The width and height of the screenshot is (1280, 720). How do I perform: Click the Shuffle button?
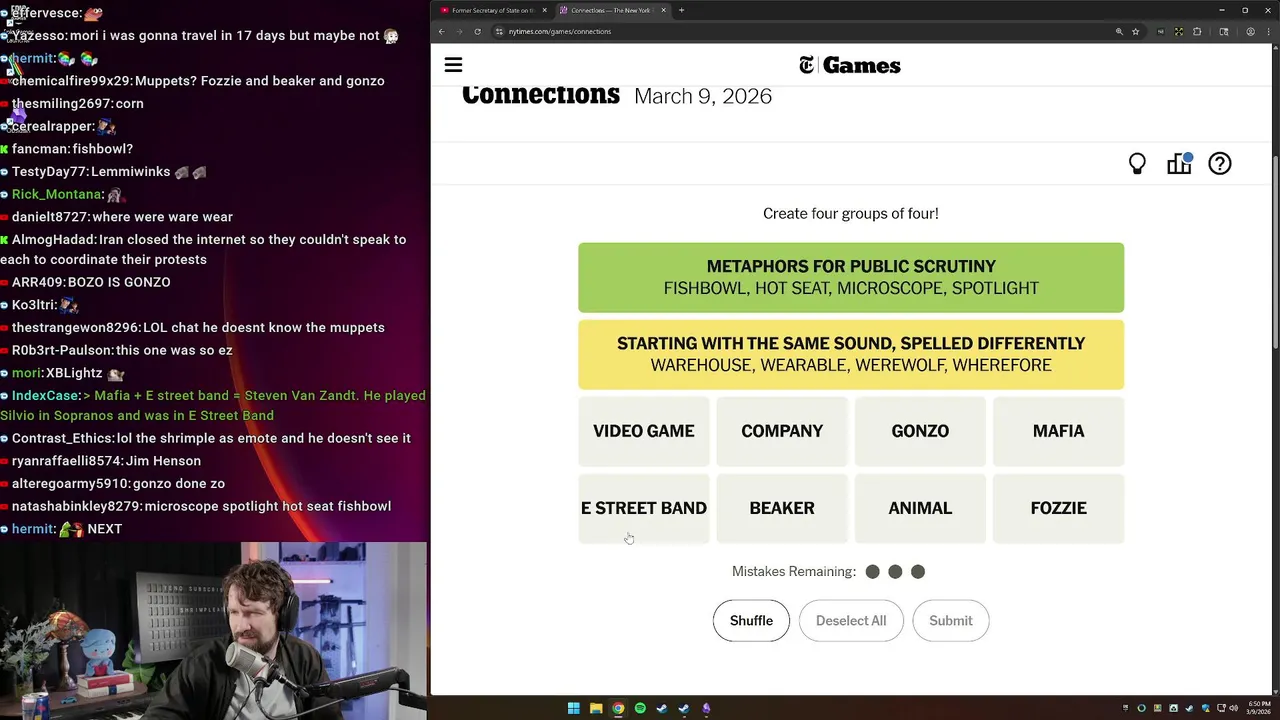pos(751,621)
